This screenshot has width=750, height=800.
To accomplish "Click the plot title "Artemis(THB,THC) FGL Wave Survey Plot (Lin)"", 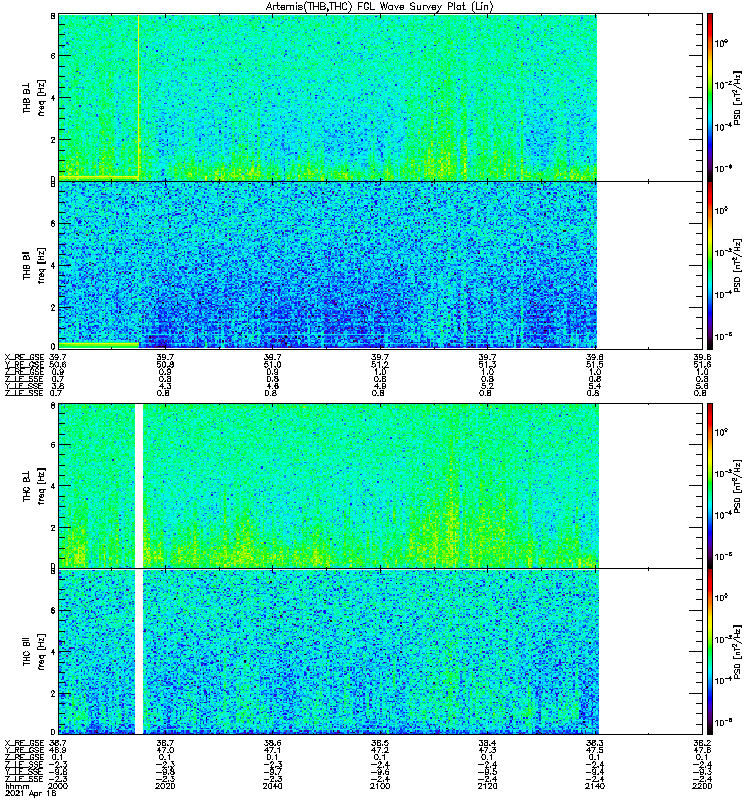I will pos(379,7).
